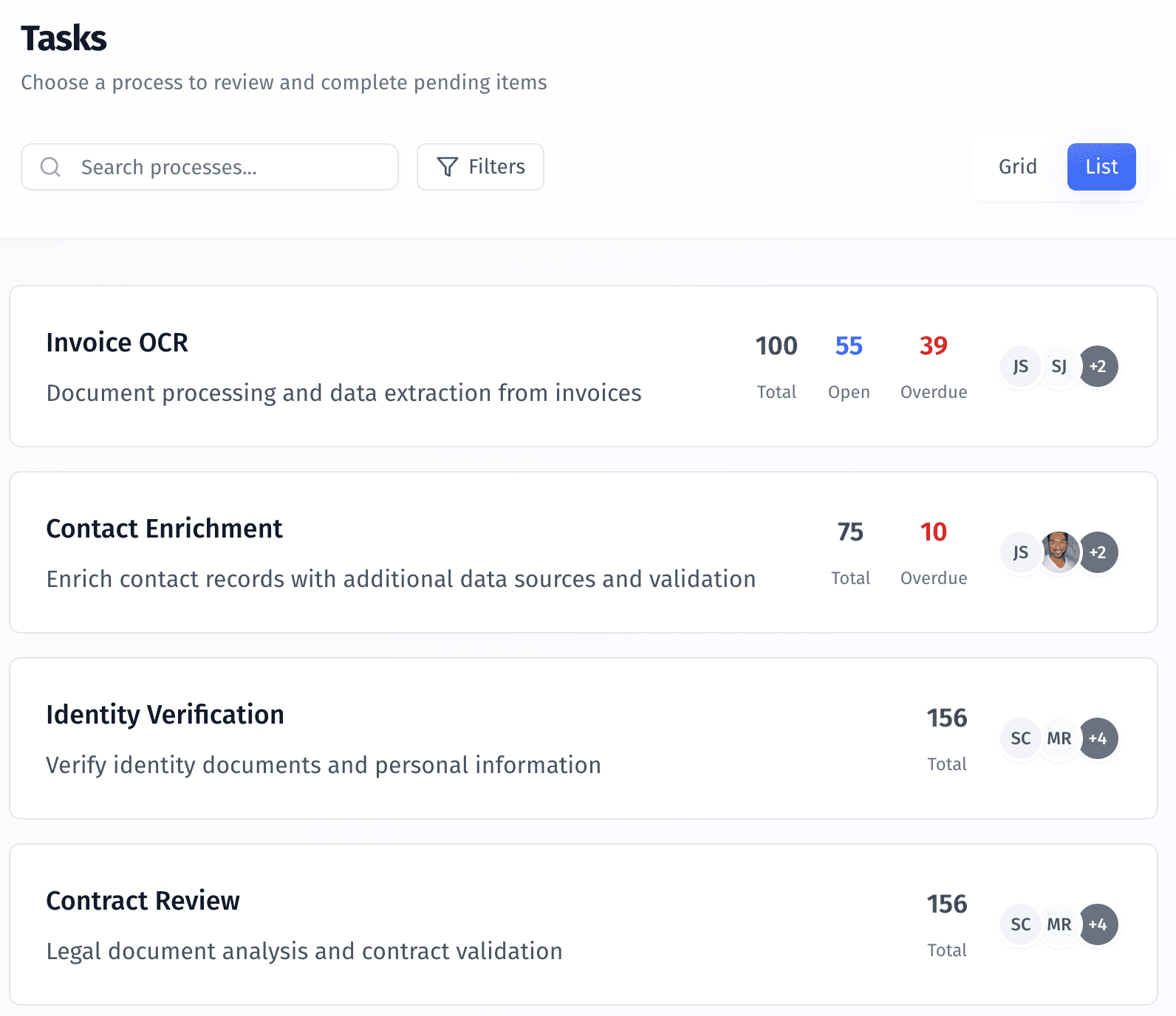Open the Contact Enrichment process
The height and width of the screenshot is (1016, 1176).
coord(164,529)
